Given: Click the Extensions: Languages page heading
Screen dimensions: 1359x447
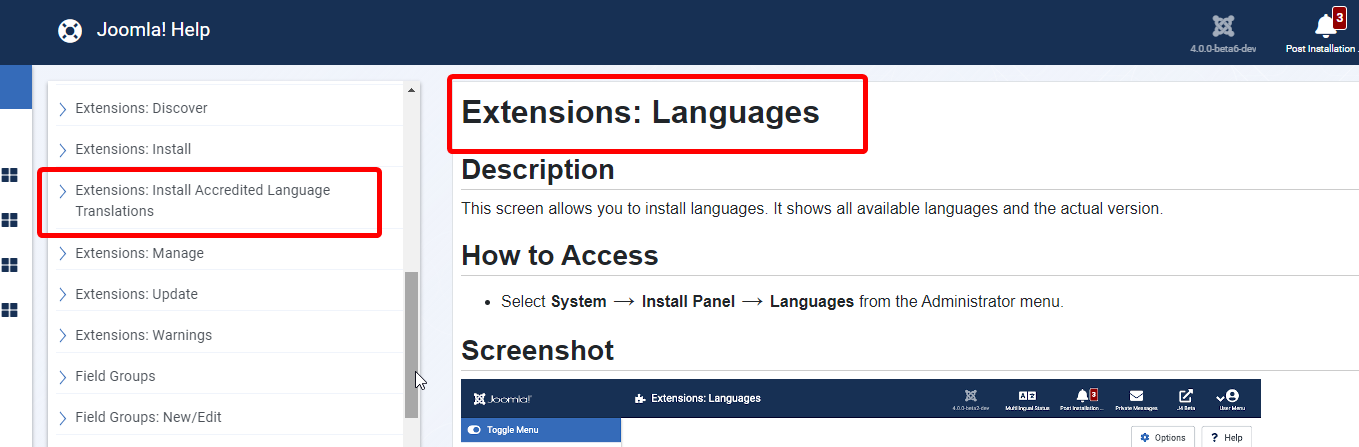Looking at the screenshot, I should pos(640,112).
